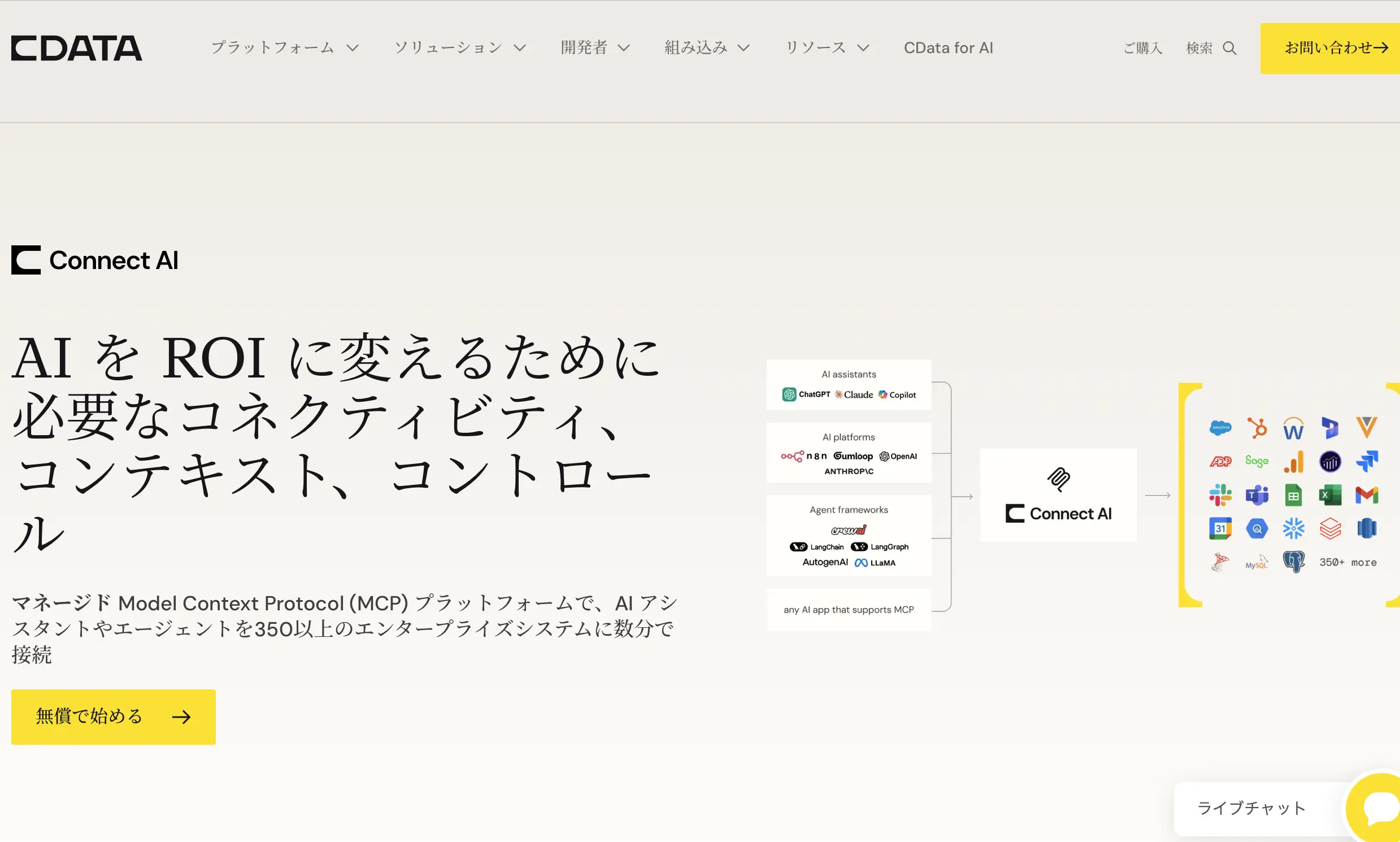Click the red Databricks layers logo

(1331, 528)
